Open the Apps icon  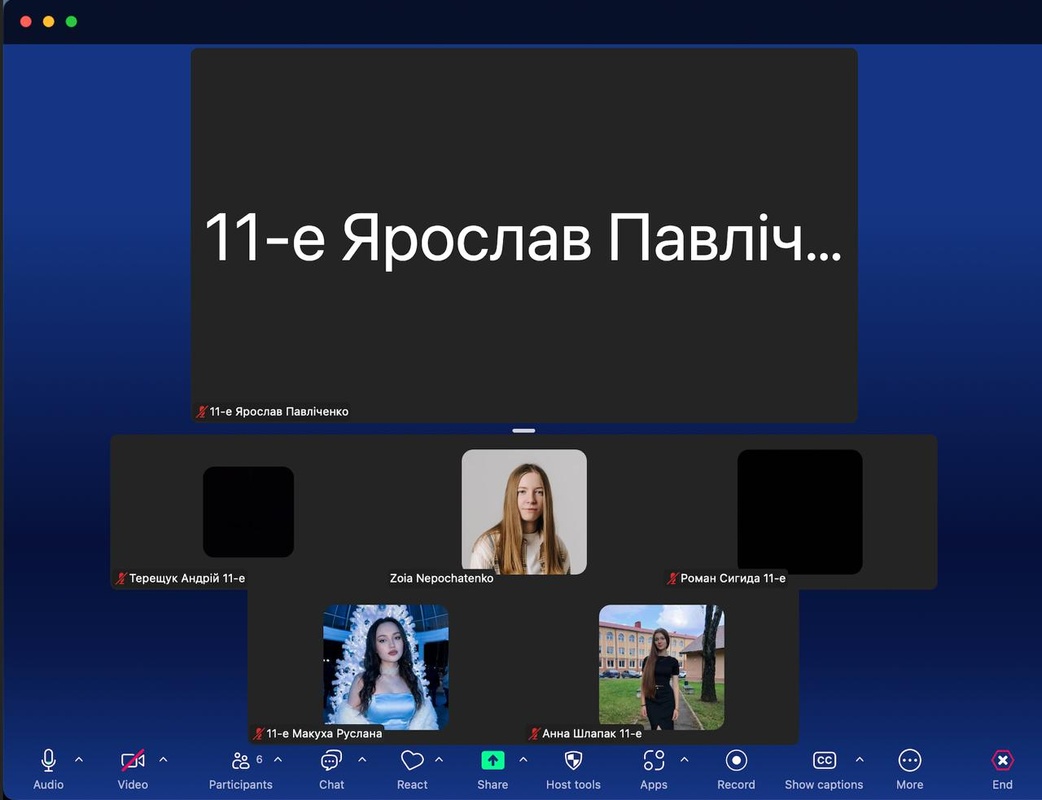point(654,762)
